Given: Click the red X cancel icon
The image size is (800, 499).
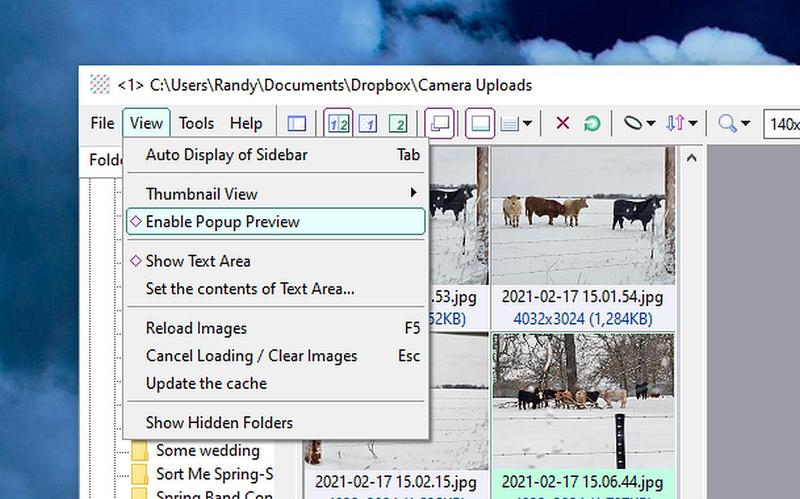Looking at the screenshot, I should click(x=563, y=123).
